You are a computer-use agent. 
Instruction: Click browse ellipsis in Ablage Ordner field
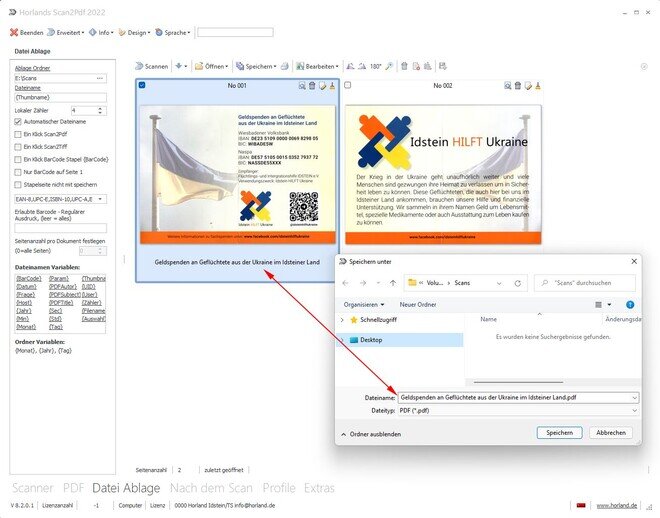[100, 78]
